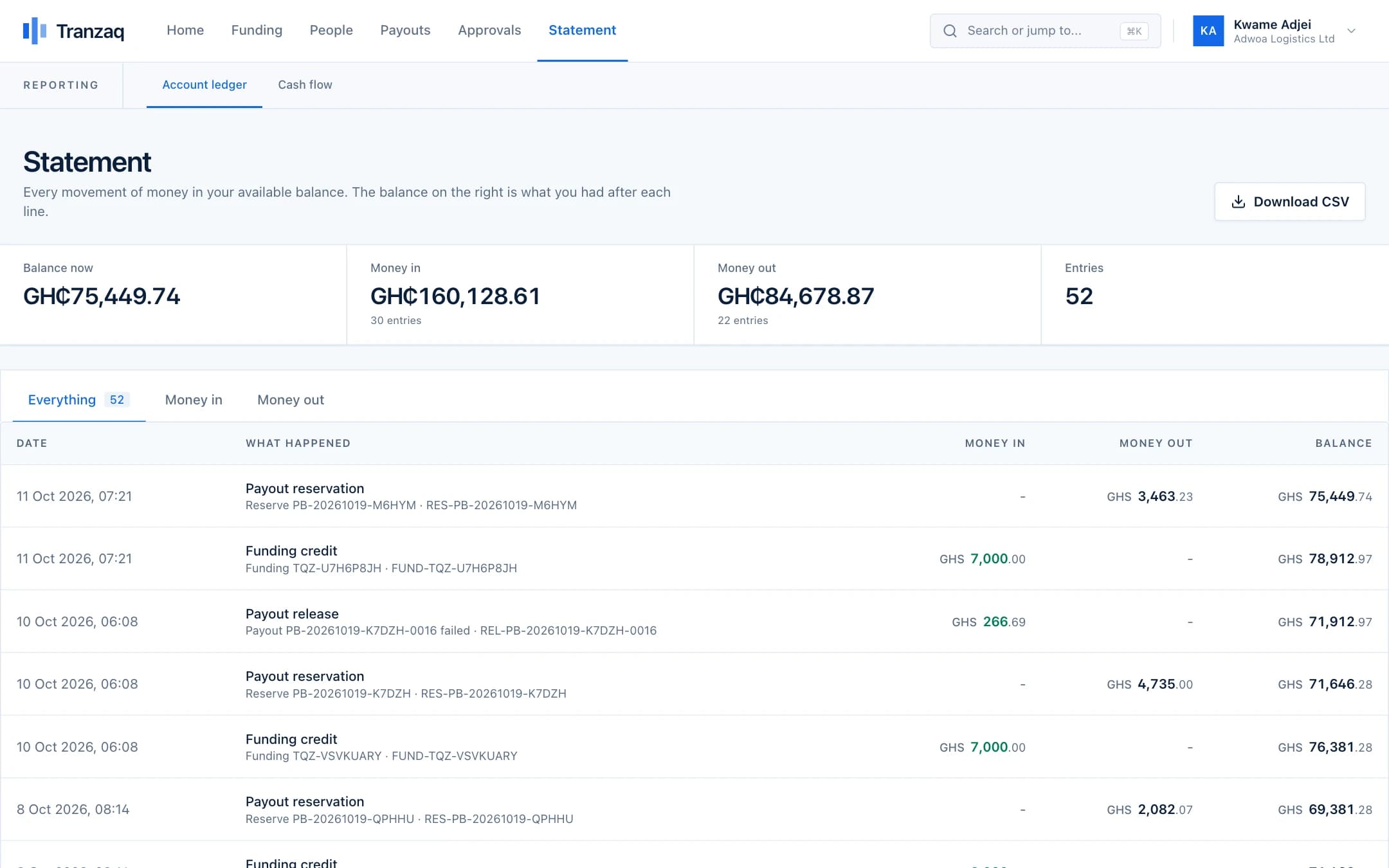Click the Money in GH₵160,128.61 card

pyautogui.click(x=520, y=294)
